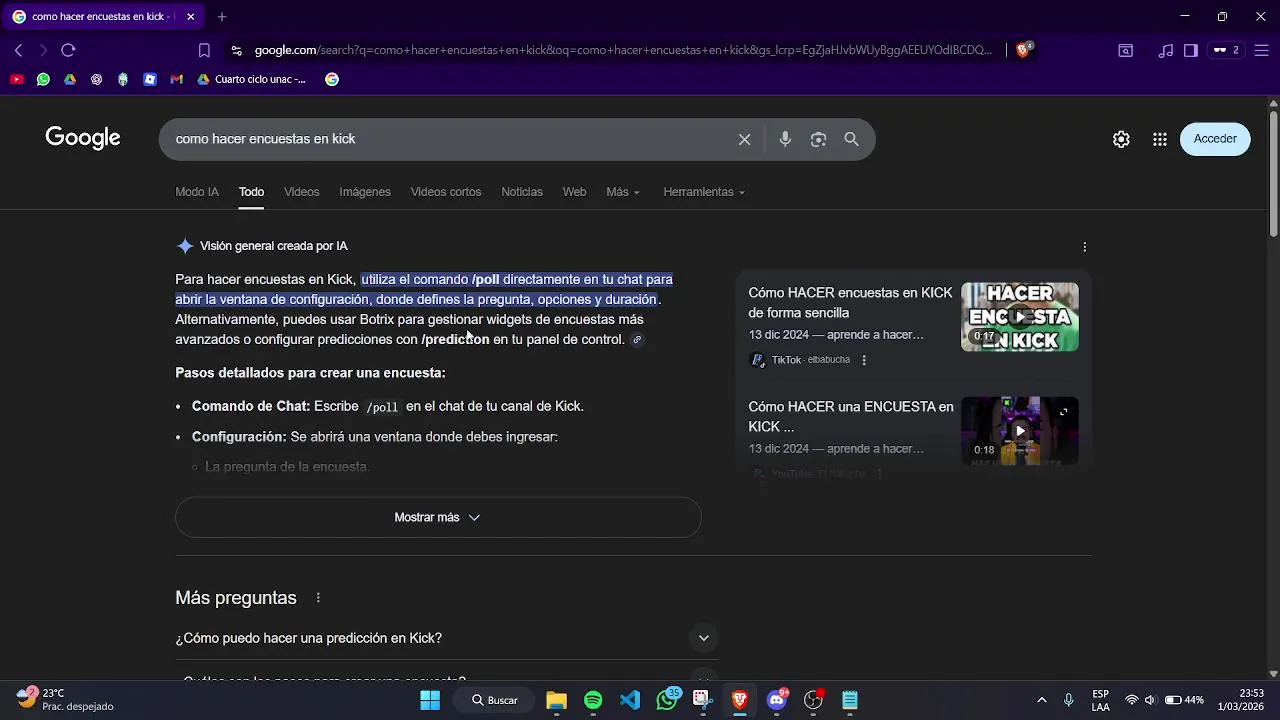
Task: Open the Gmail bookmark icon
Action: pyautogui.click(x=177, y=79)
